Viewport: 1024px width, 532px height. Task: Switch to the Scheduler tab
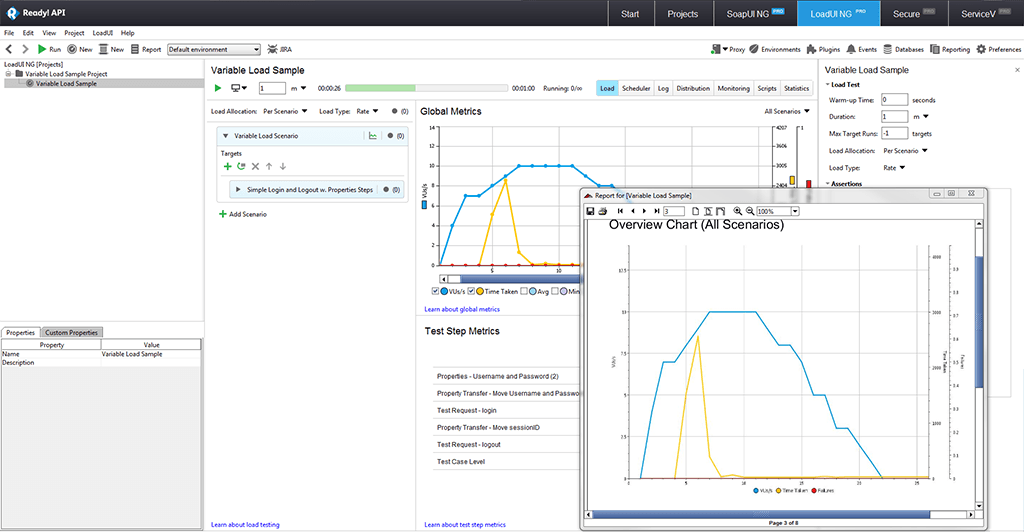click(636, 88)
